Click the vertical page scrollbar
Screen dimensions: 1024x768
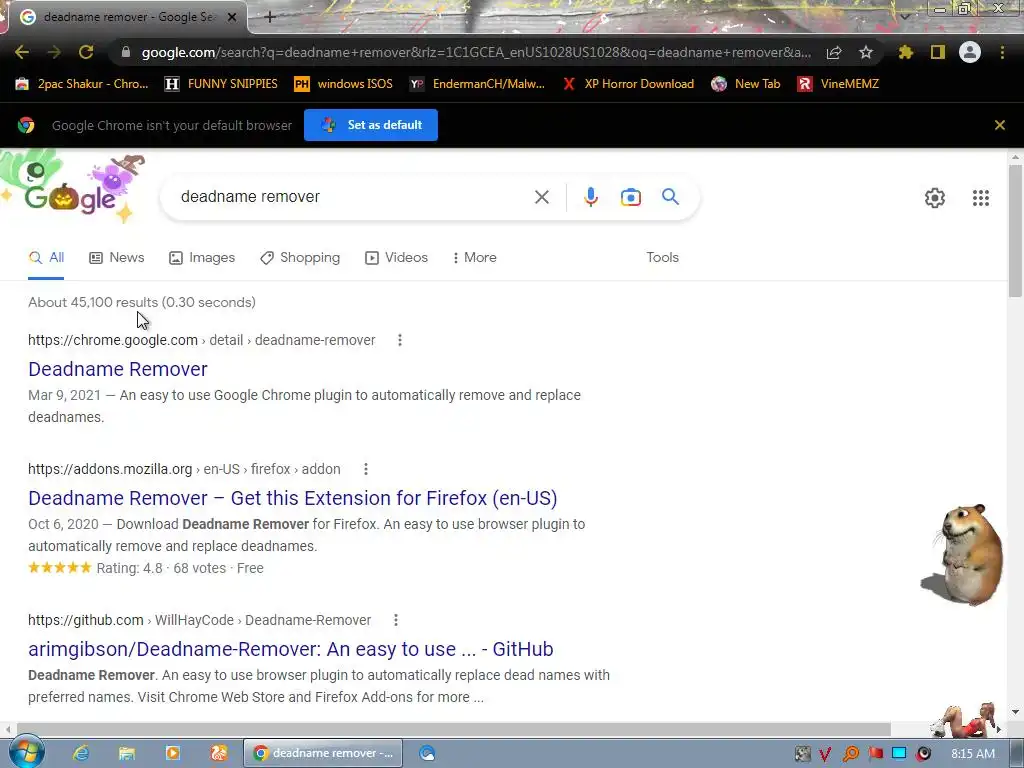(x=1016, y=230)
